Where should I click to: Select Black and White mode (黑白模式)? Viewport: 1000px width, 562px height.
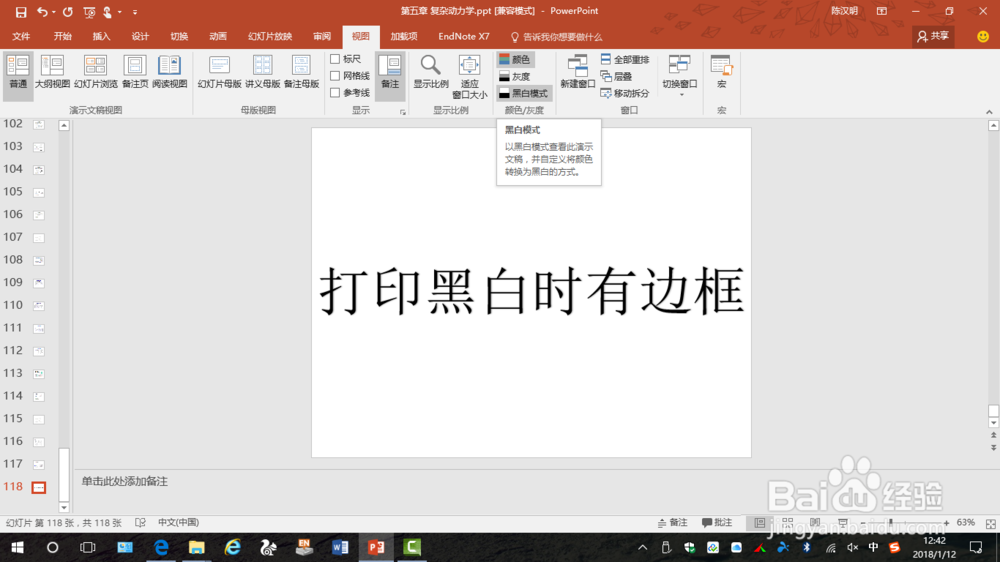pyautogui.click(x=524, y=93)
